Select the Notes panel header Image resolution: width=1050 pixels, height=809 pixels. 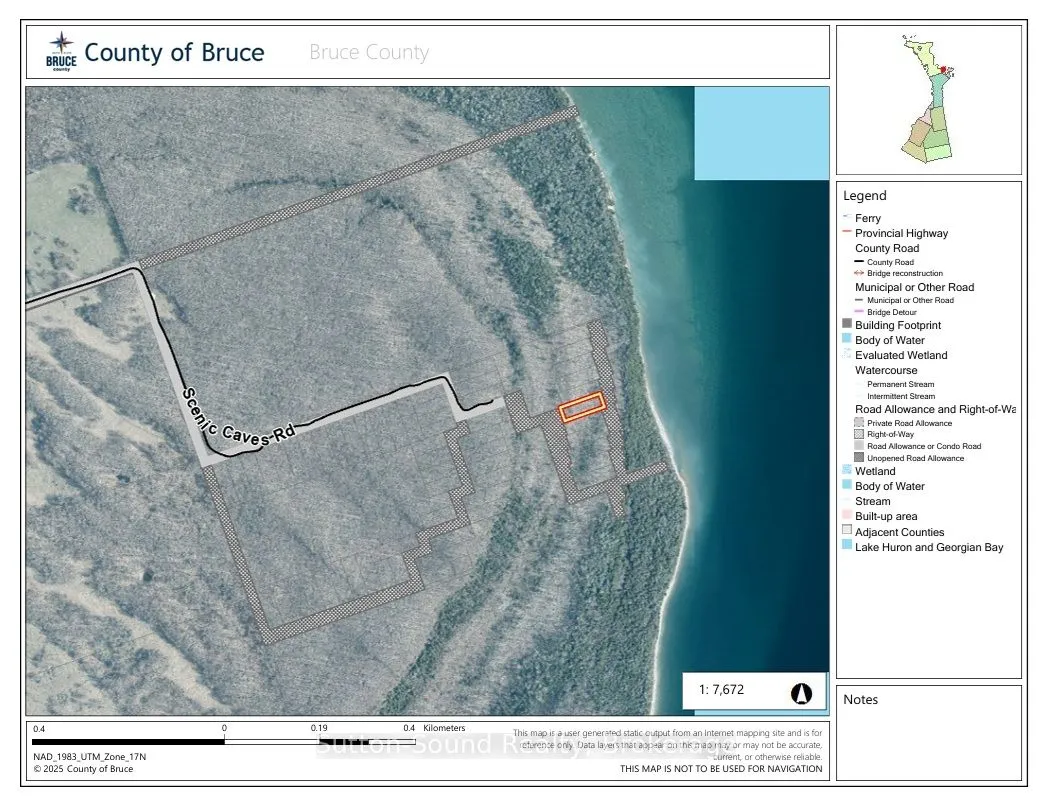pyautogui.click(x=860, y=698)
